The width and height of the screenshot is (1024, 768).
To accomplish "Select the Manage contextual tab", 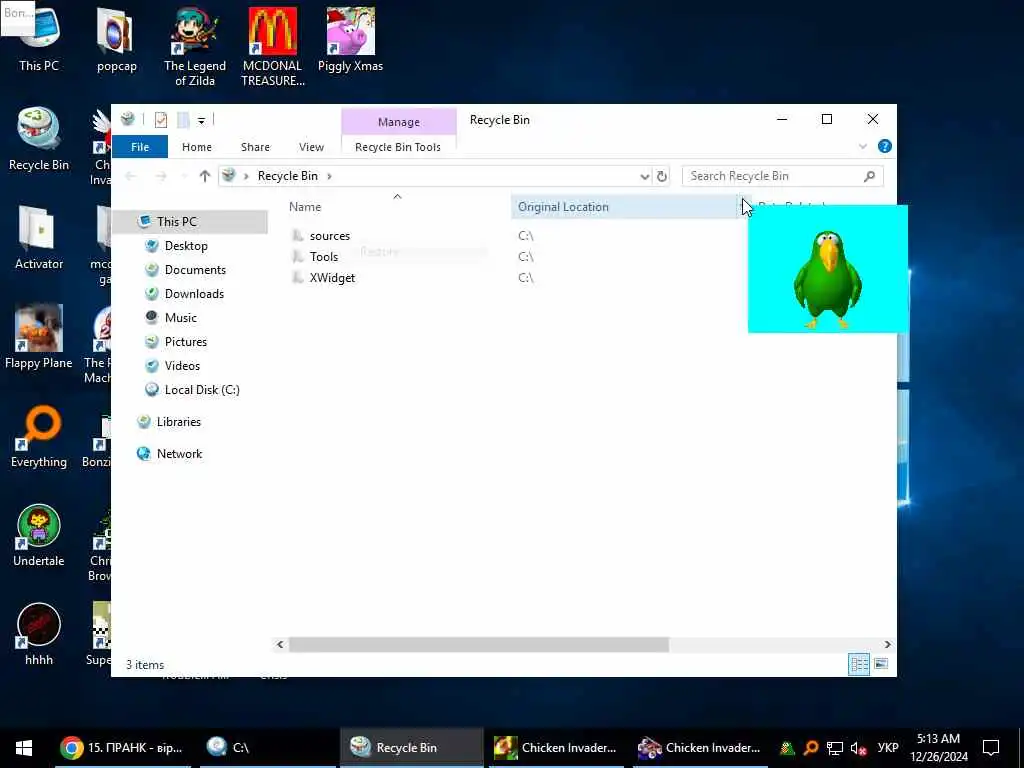I will point(398,122).
